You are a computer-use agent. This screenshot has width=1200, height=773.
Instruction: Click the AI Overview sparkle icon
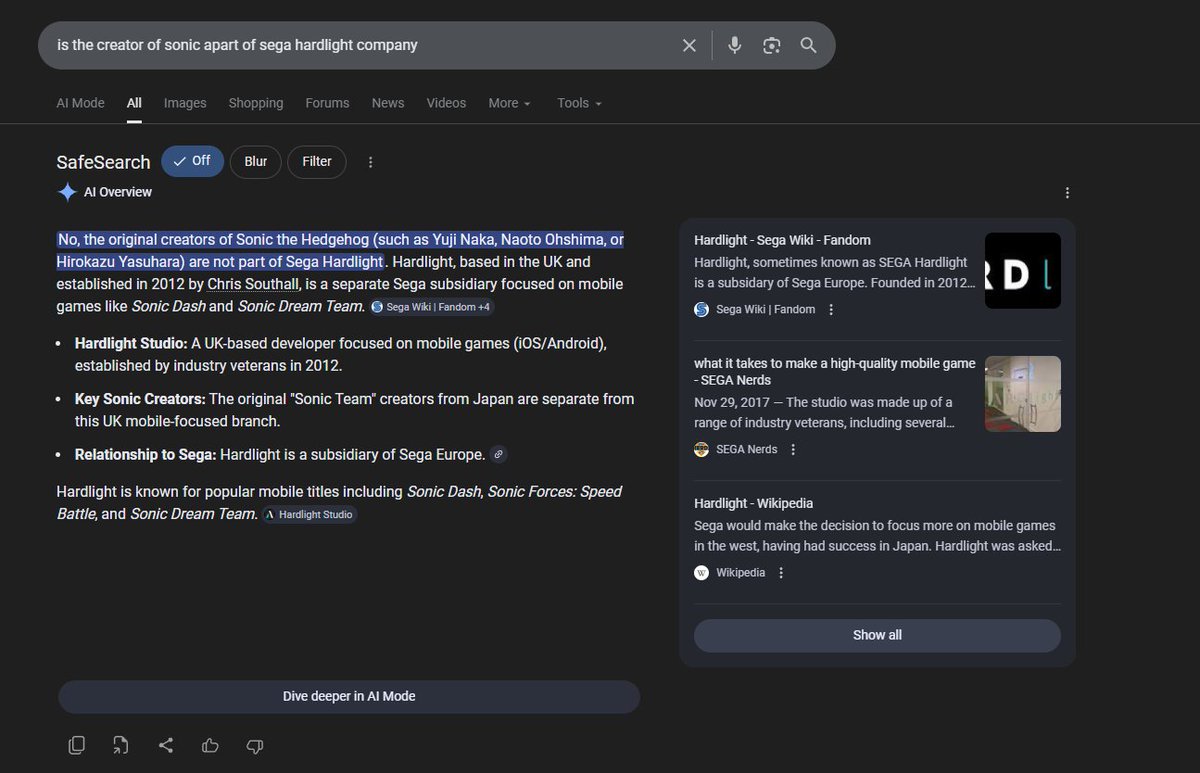coord(67,192)
